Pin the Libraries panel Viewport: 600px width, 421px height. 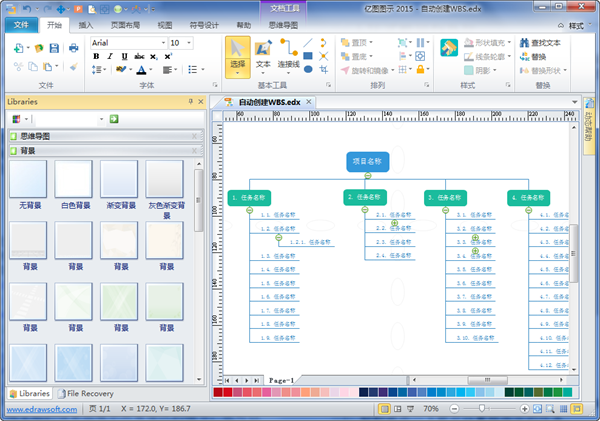point(190,102)
